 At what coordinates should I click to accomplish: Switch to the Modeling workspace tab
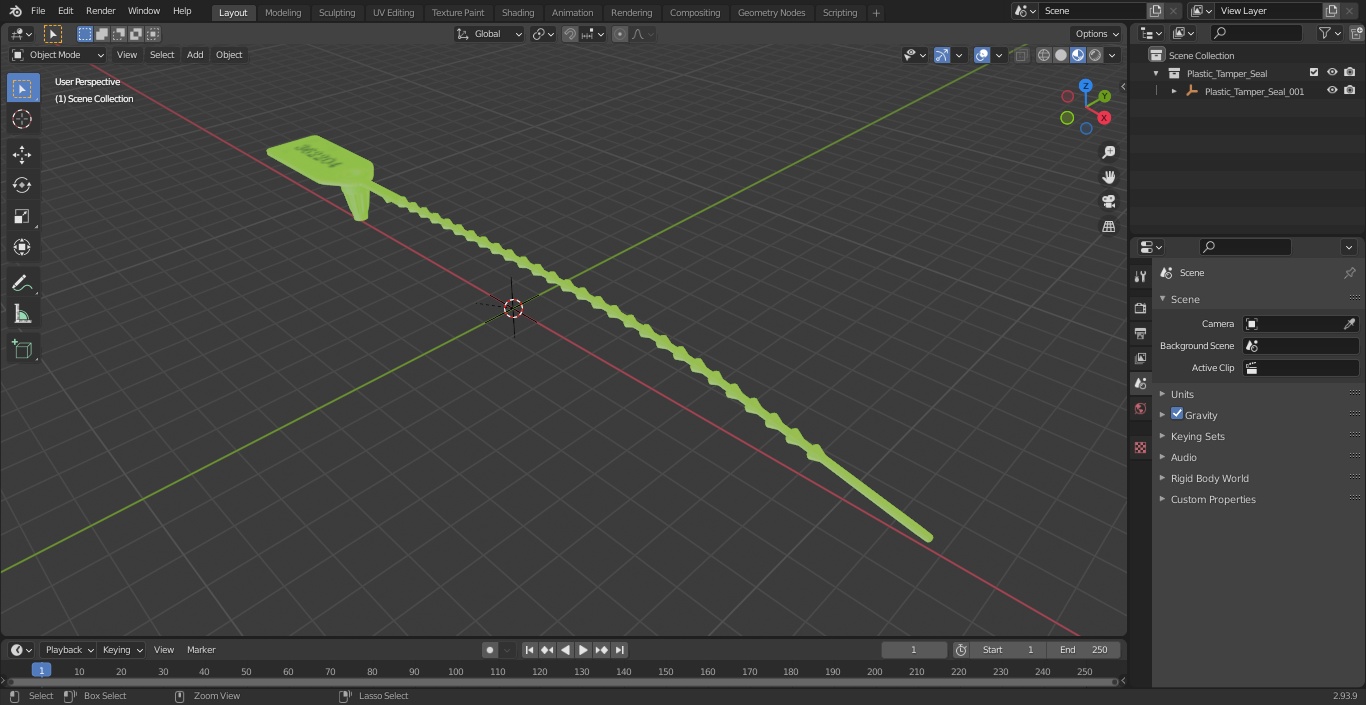(283, 13)
